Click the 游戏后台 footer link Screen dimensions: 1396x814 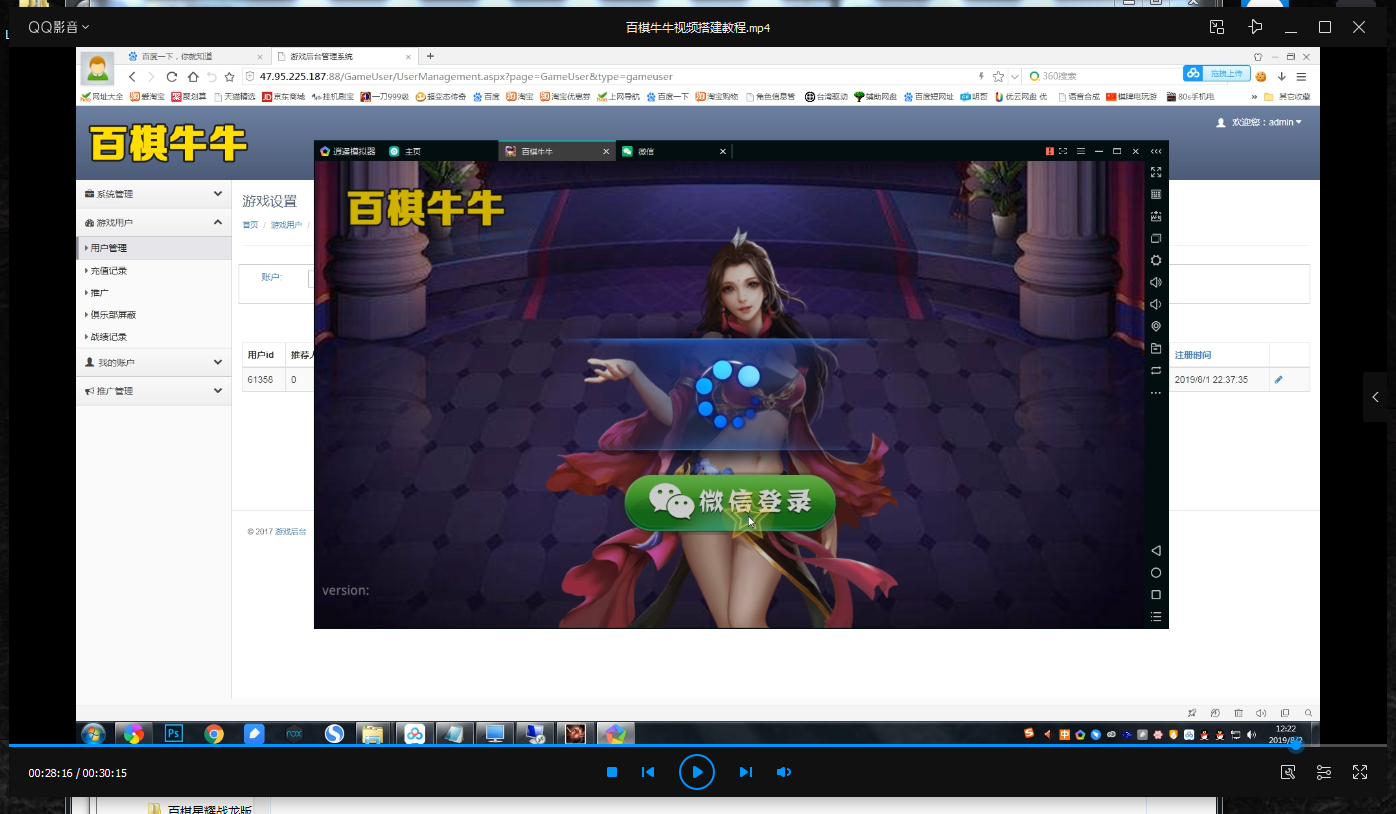291,532
